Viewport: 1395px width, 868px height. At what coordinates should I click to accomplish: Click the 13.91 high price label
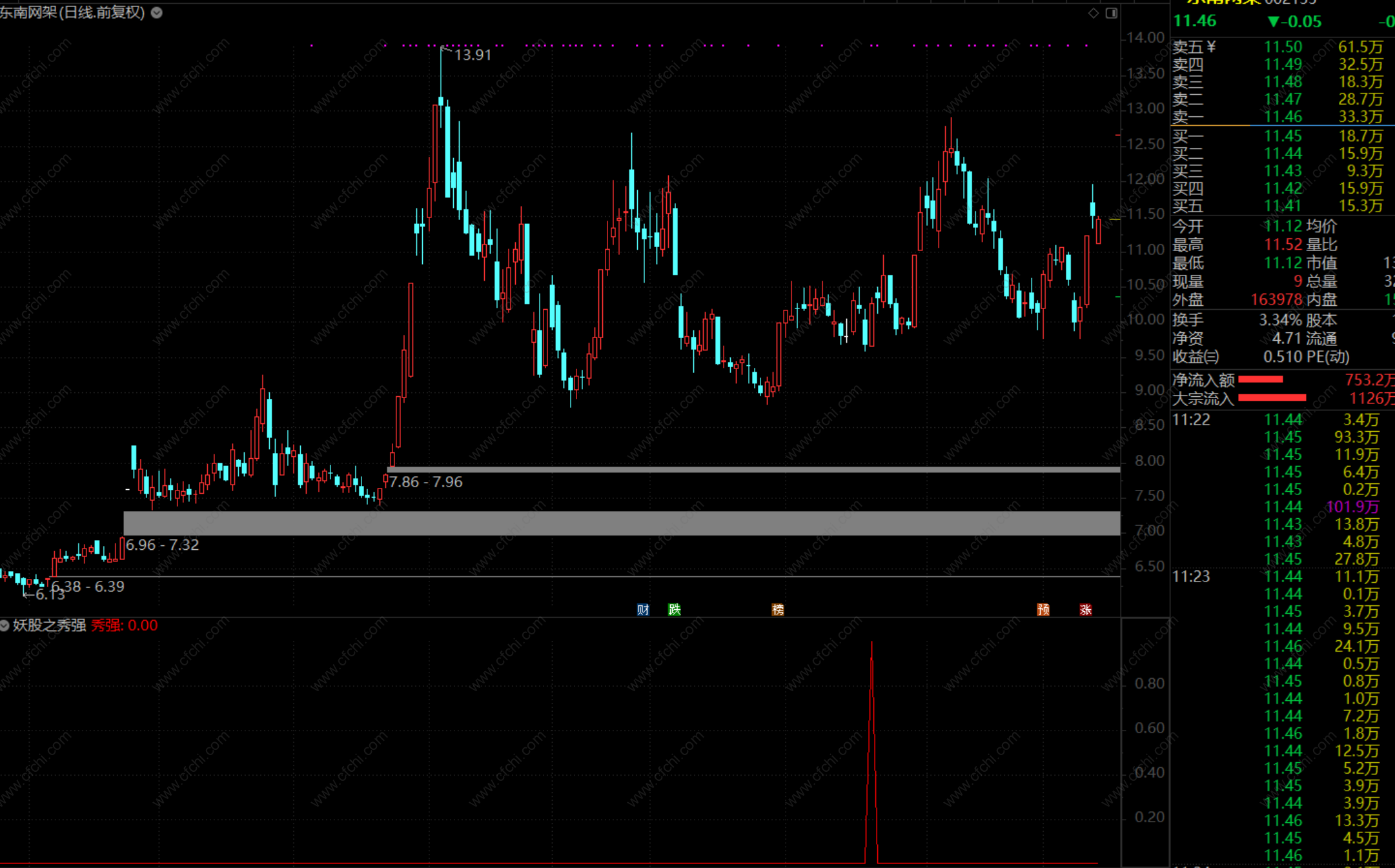[x=473, y=55]
